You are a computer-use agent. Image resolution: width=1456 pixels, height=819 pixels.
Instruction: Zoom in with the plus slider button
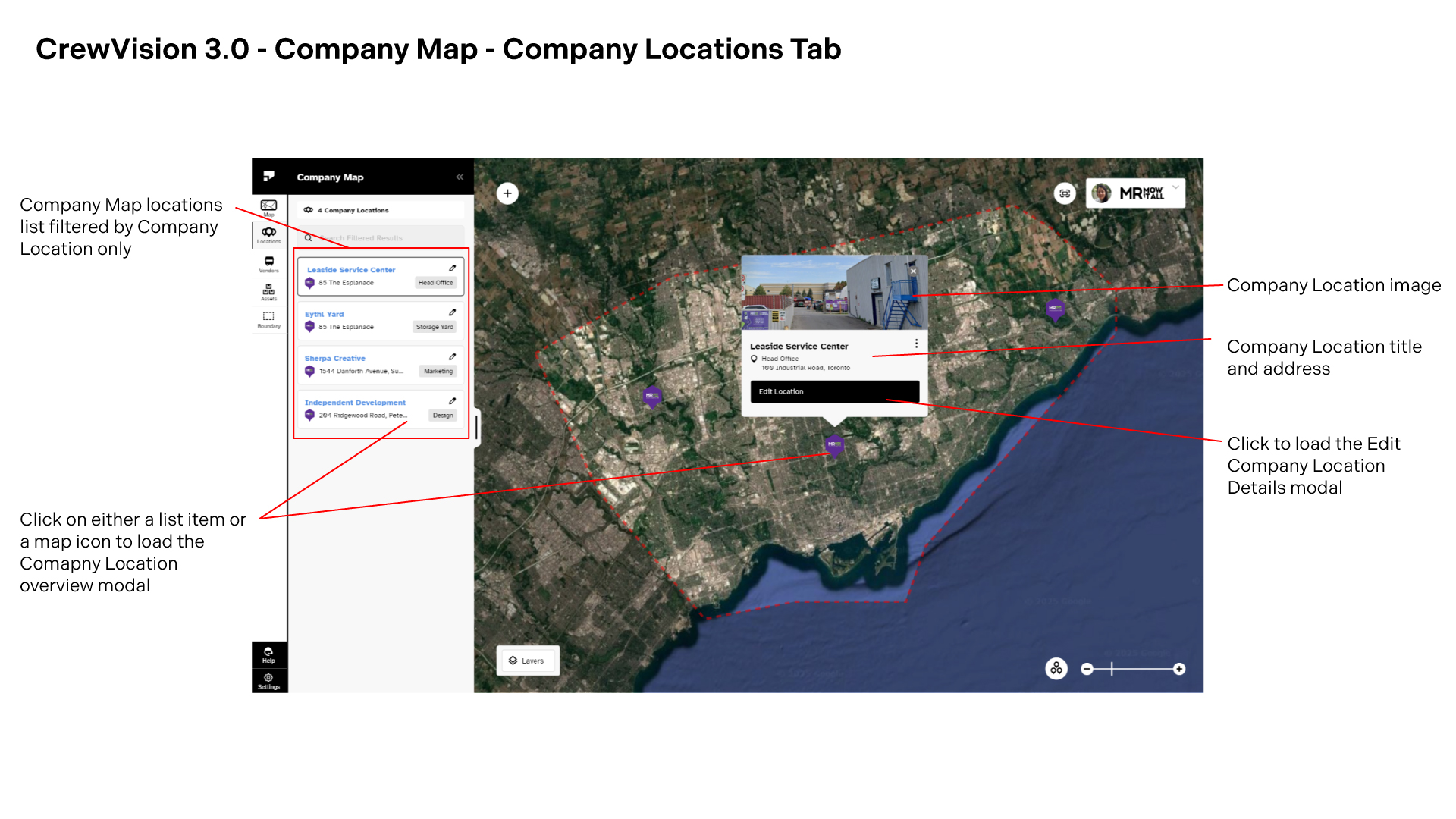[x=1178, y=669]
